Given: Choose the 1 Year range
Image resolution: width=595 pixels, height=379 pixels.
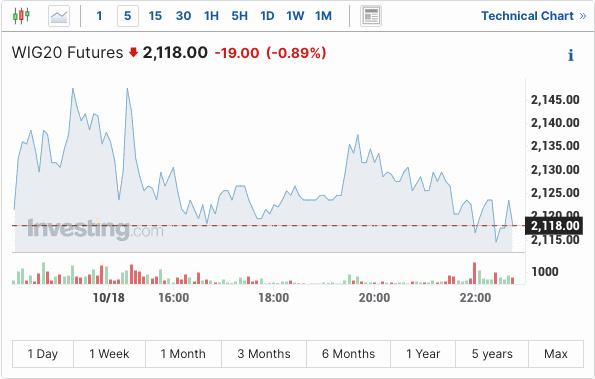Looking at the screenshot, I should (423, 354).
